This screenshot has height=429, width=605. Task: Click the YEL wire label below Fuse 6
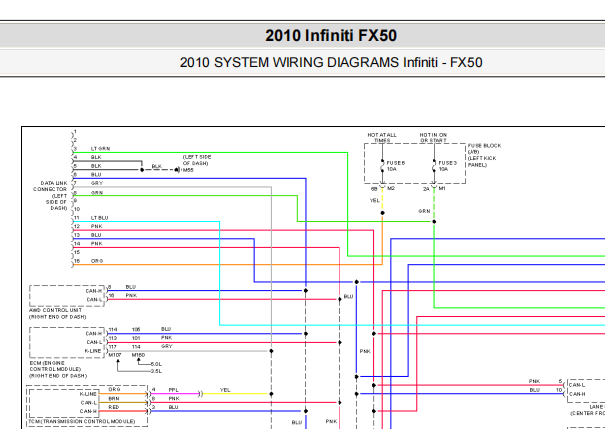(375, 201)
